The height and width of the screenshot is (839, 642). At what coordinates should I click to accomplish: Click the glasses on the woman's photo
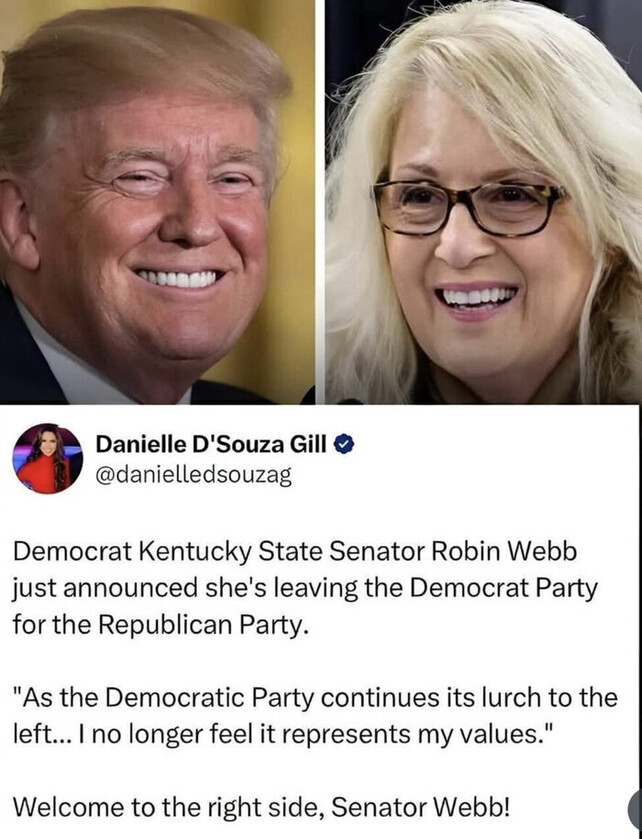[469, 208]
